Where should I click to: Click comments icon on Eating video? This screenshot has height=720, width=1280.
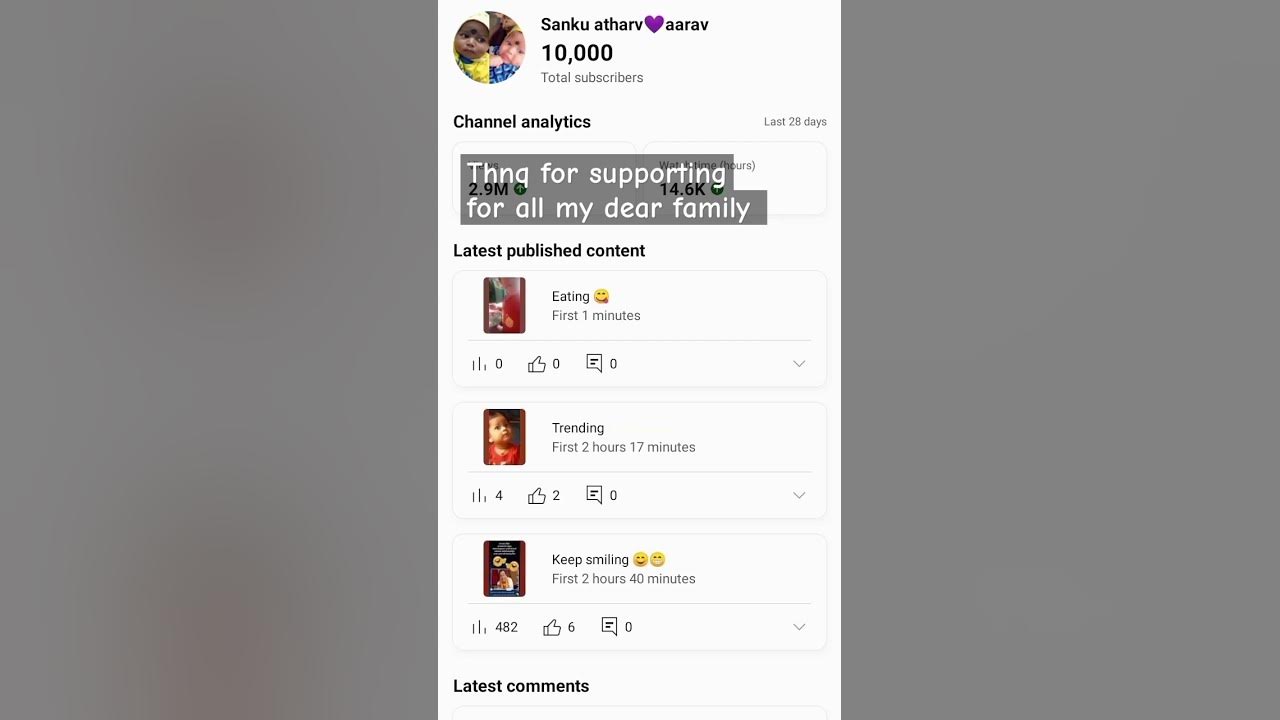pyautogui.click(x=594, y=364)
